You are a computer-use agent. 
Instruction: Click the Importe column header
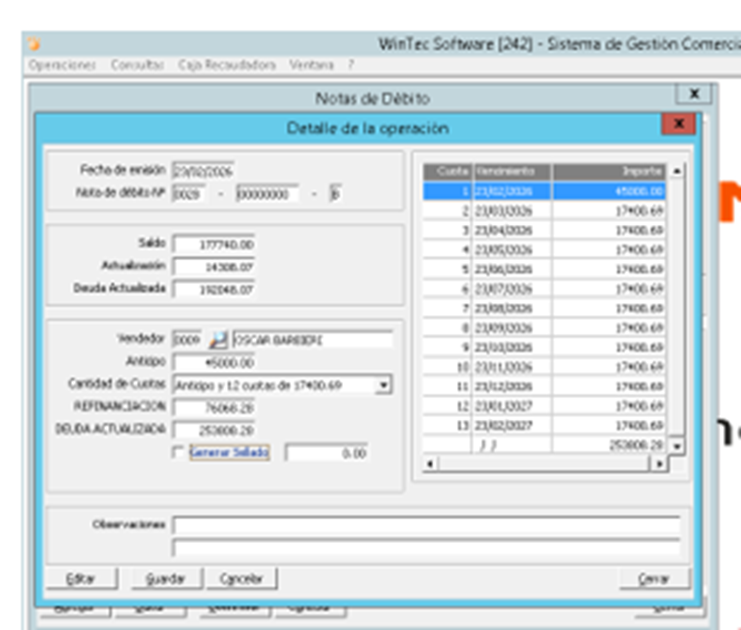tap(609, 171)
